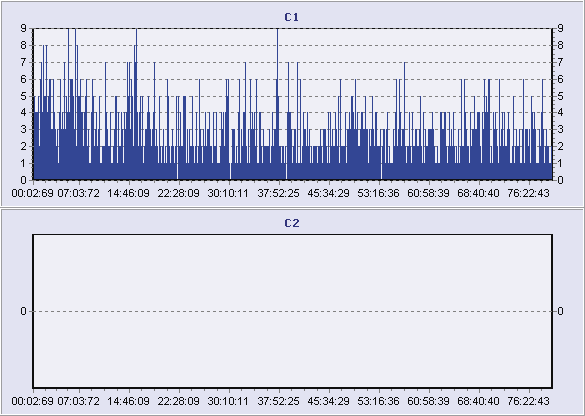The image size is (585, 416).
Task: Select the 68:40:40 time label under C2
Action: click(x=478, y=401)
